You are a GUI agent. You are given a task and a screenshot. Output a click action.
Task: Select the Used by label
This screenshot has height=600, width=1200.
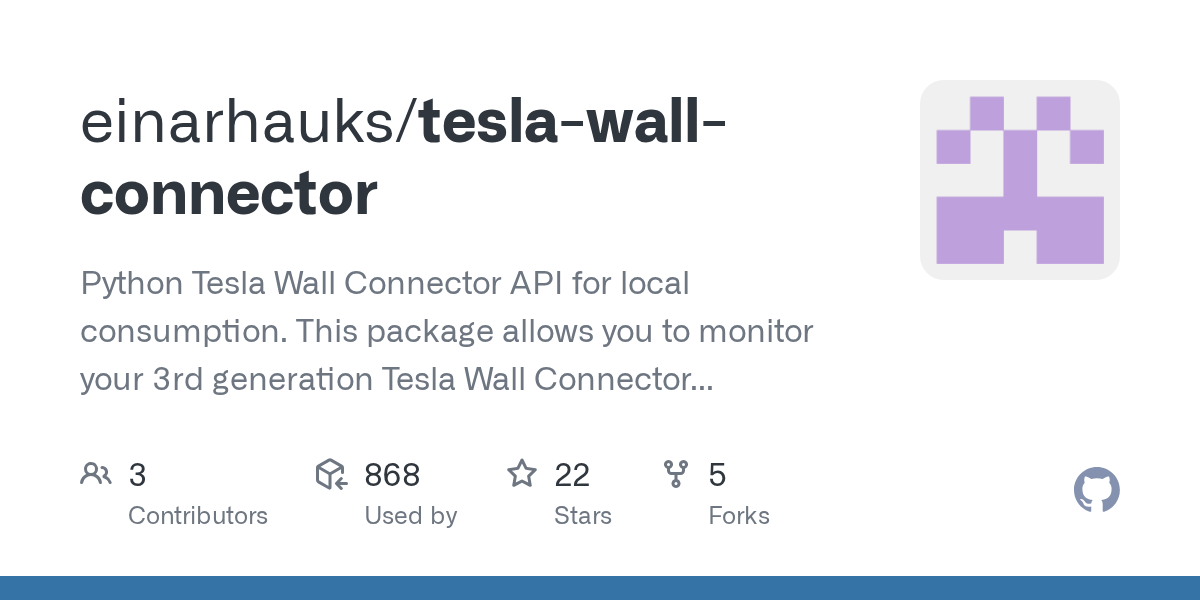click(410, 516)
